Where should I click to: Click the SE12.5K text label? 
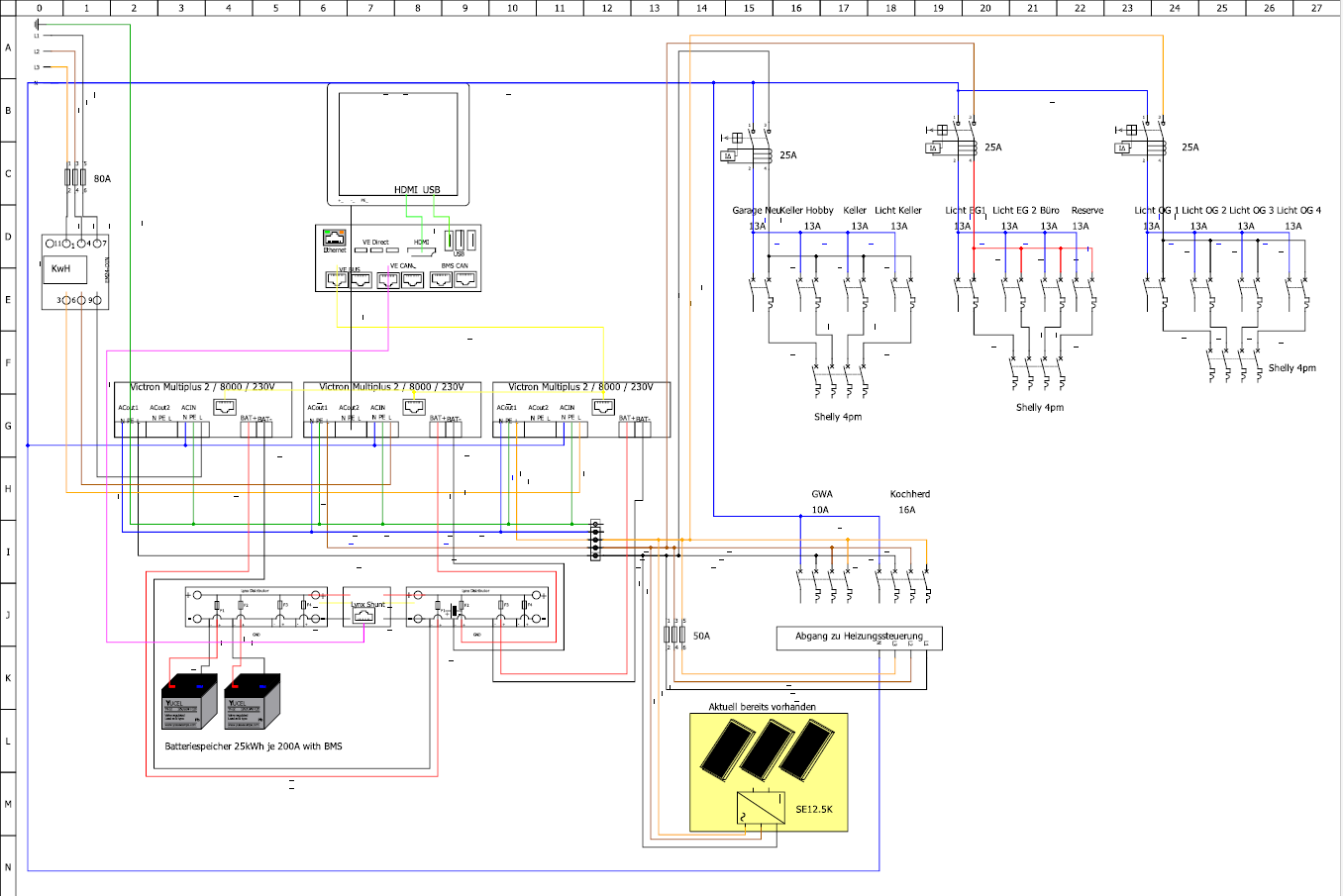tap(814, 809)
